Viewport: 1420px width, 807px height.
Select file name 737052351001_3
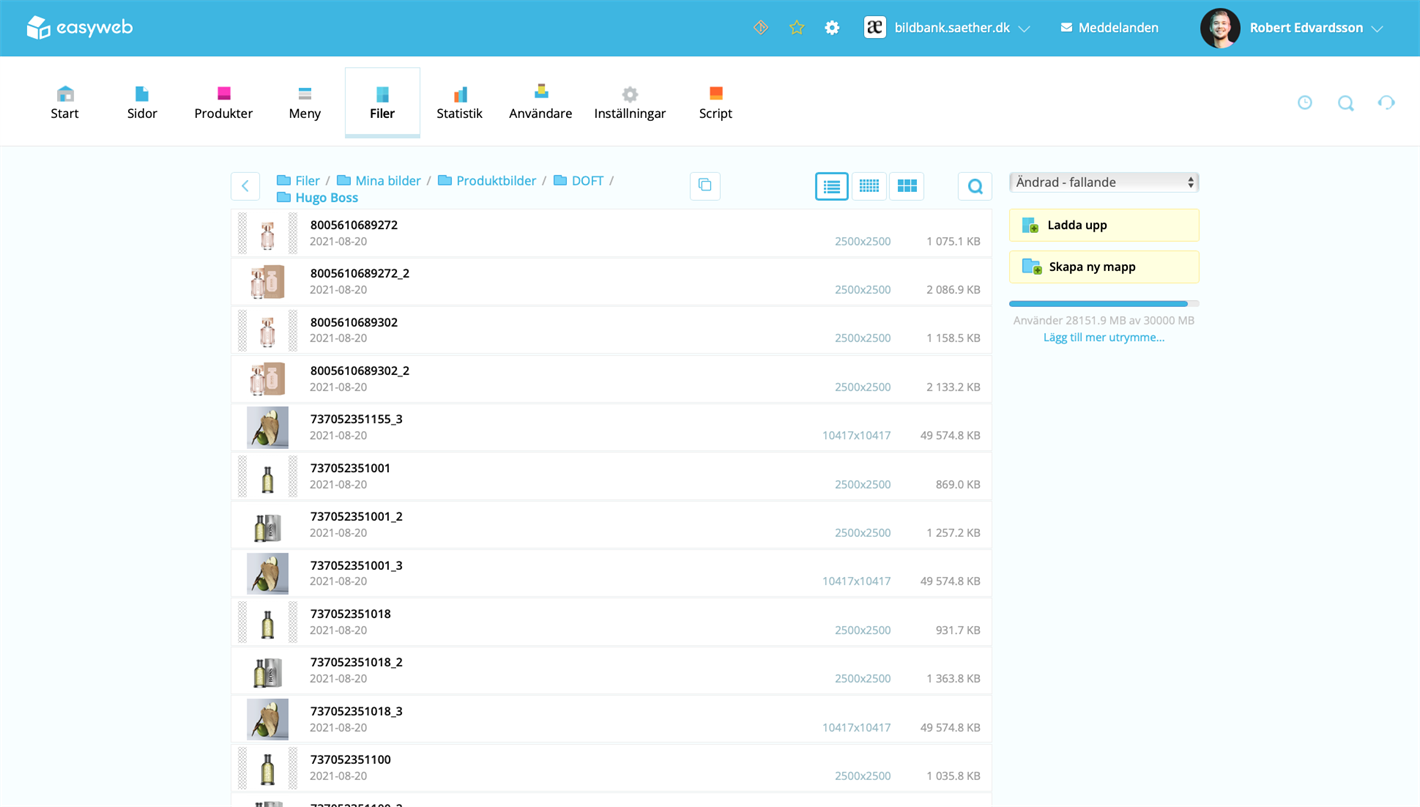pyautogui.click(x=356, y=565)
